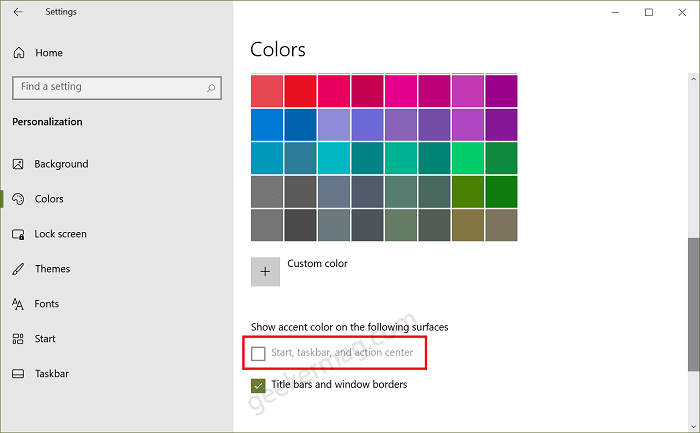Click the back arrow icon
The height and width of the screenshot is (433, 700).
[x=18, y=12]
